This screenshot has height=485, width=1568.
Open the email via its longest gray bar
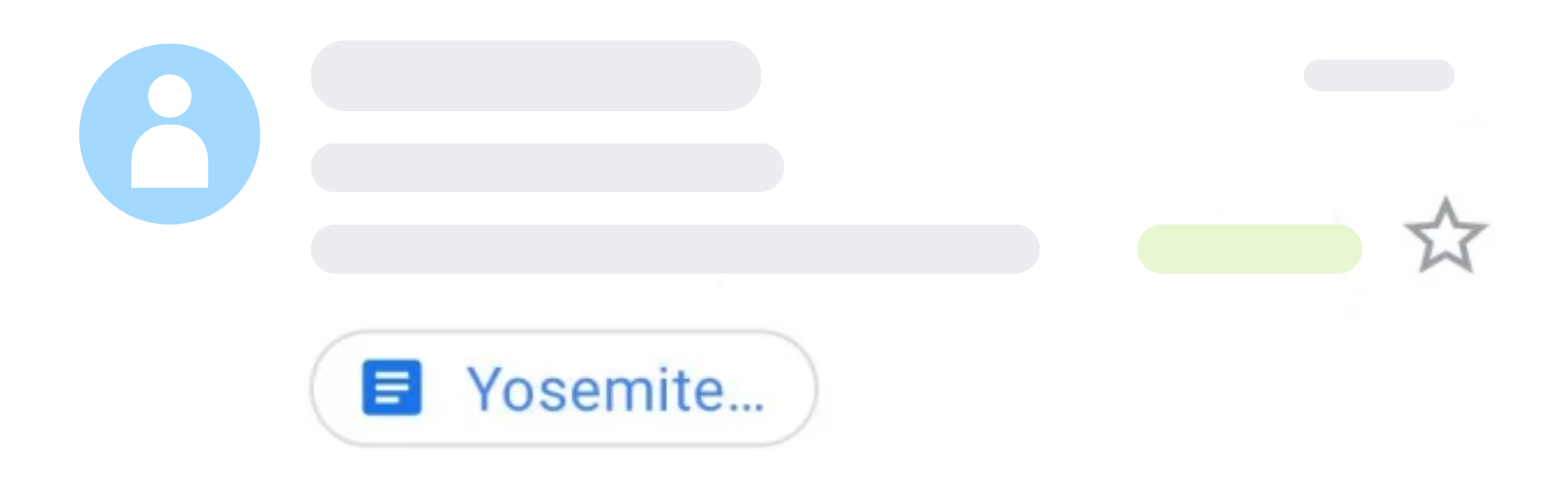pos(675,249)
